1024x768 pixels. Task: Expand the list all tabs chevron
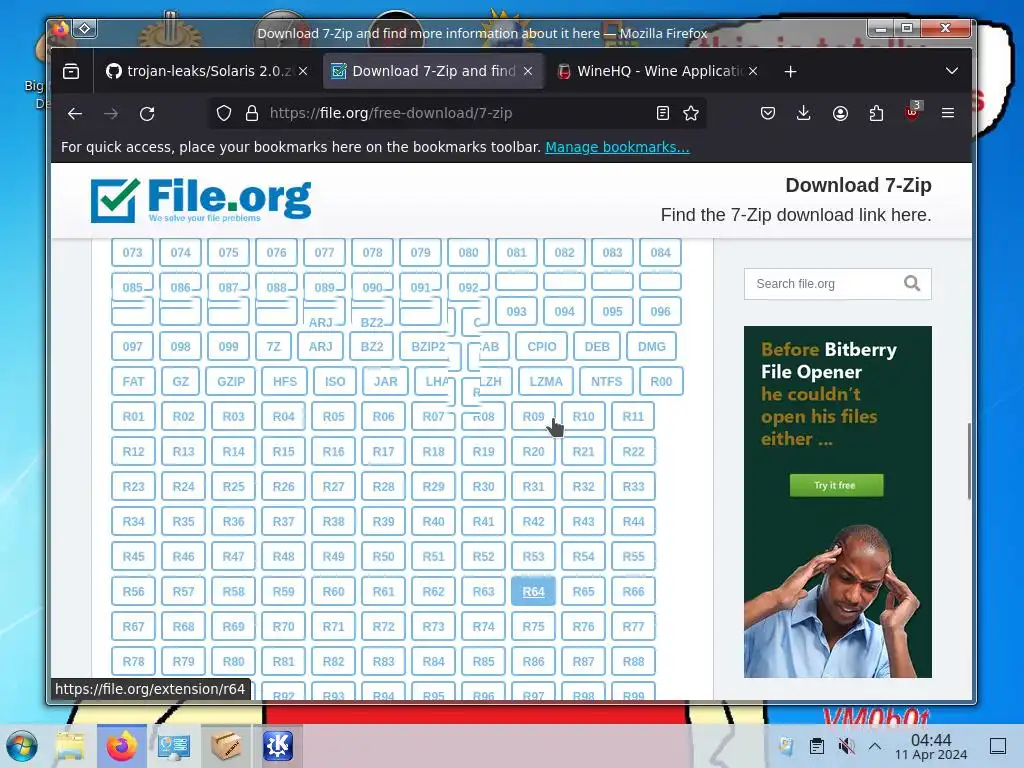pyautogui.click(x=952, y=71)
